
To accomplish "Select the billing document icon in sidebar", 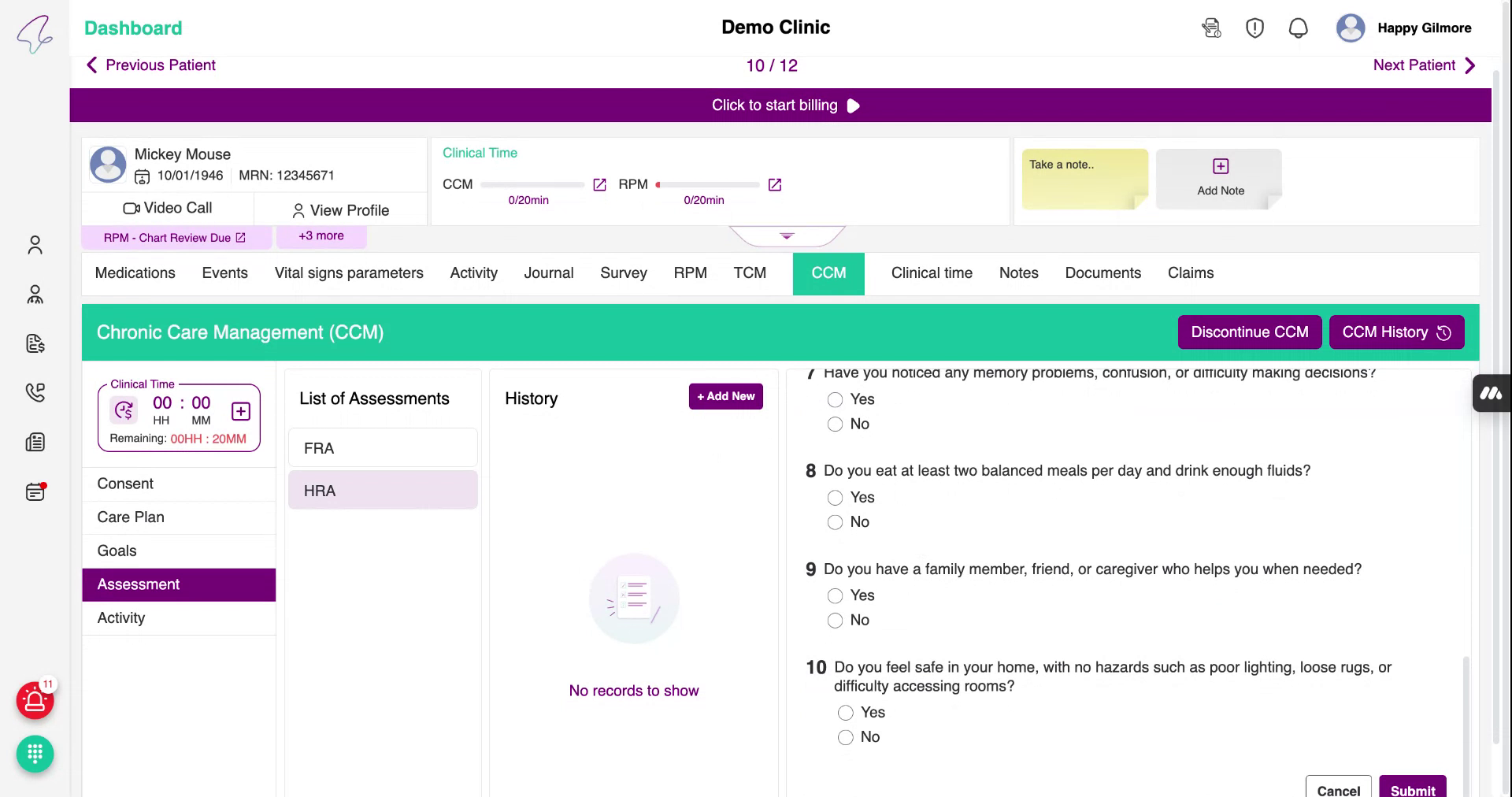I will [x=35, y=344].
